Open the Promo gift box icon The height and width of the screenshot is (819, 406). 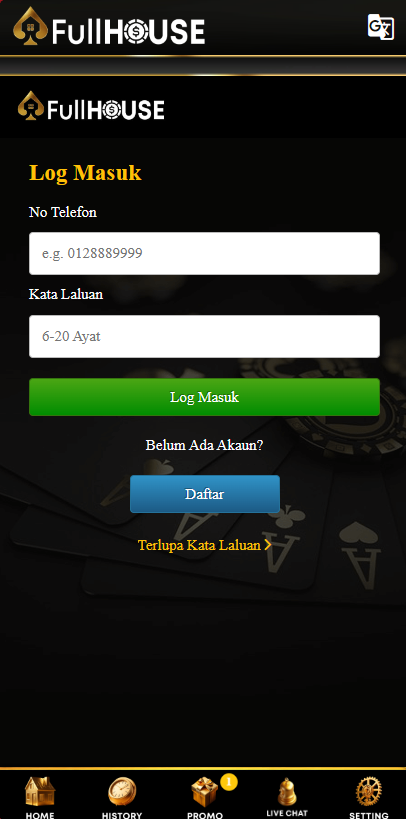pyautogui.click(x=204, y=792)
